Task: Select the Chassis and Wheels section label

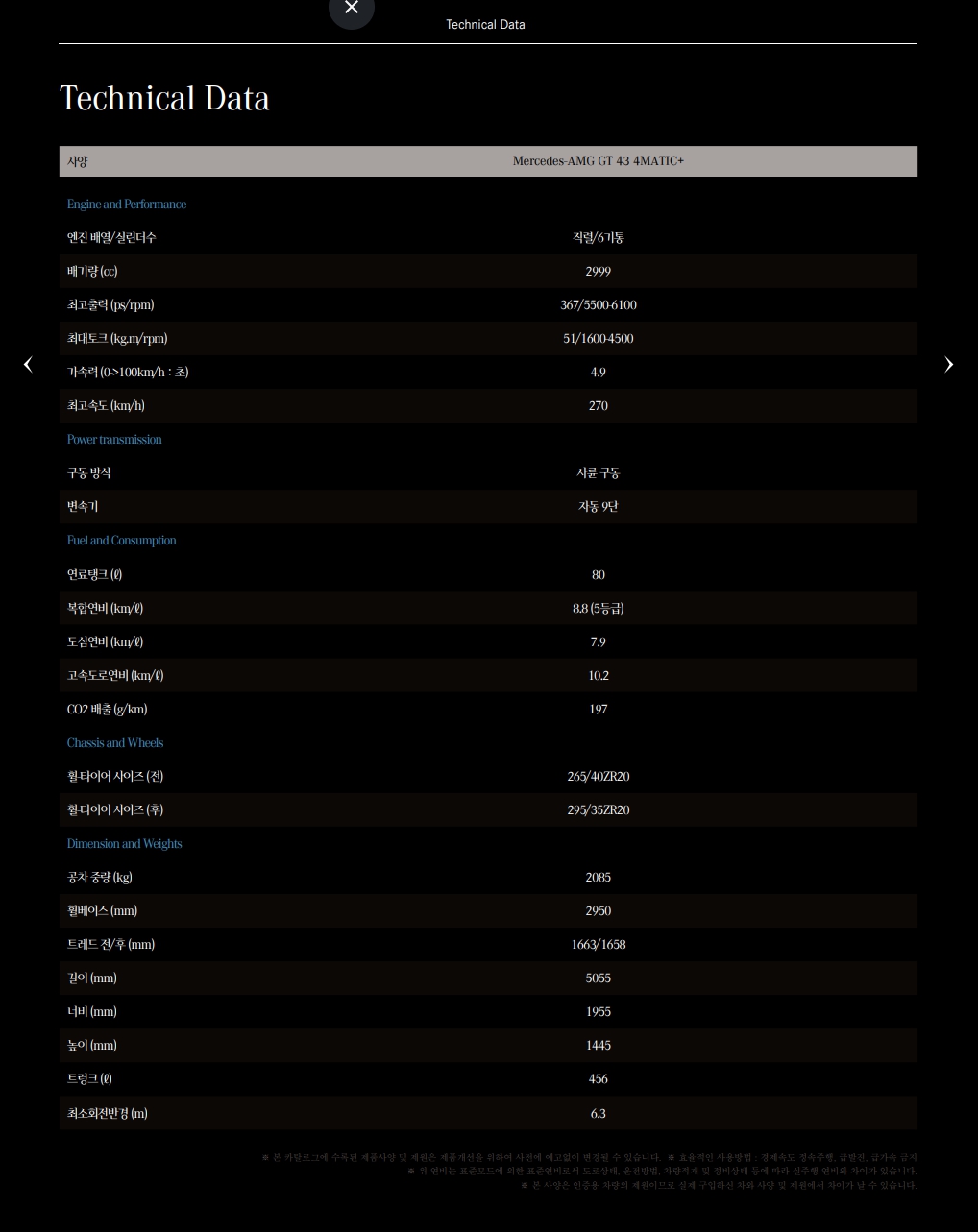Action: [x=115, y=743]
